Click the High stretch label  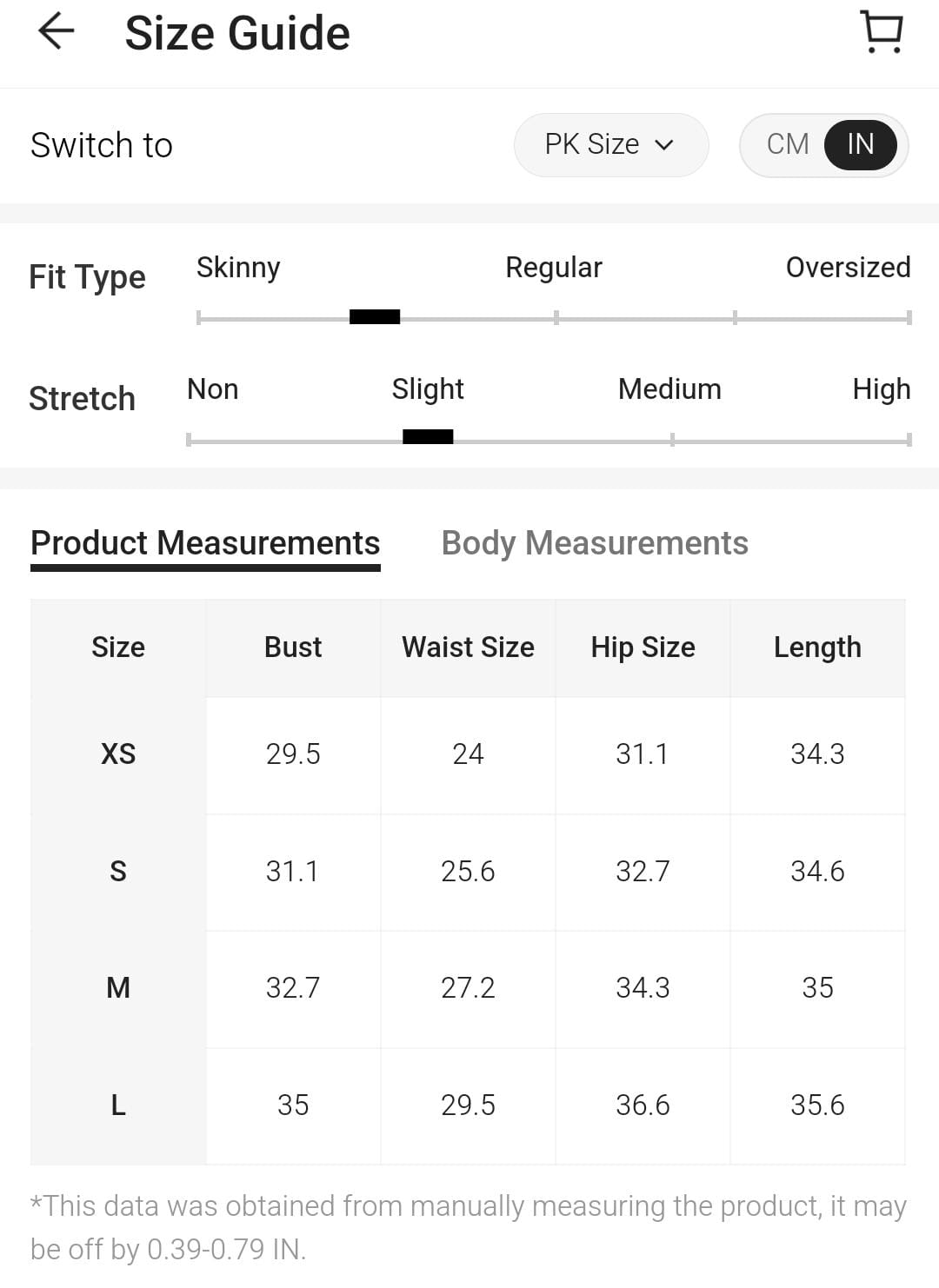pos(881,389)
